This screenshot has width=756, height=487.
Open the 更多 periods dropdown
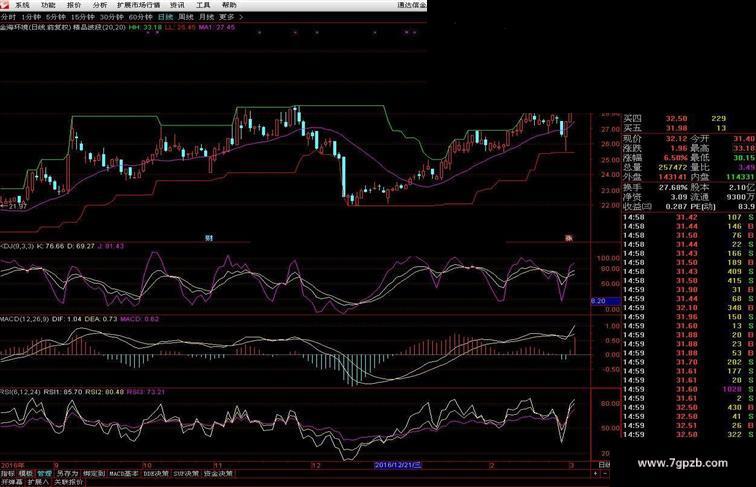pos(226,17)
